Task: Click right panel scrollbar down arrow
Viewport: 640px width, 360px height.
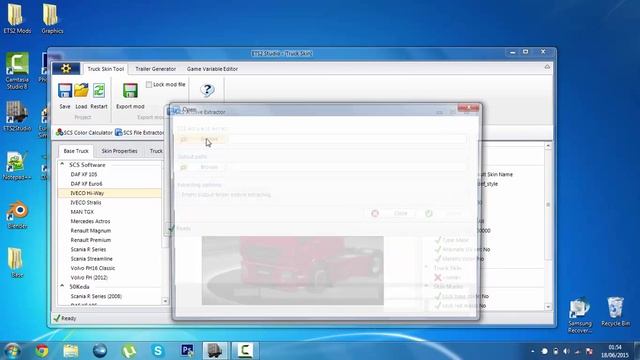Action: pyautogui.click(x=548, y=307)
